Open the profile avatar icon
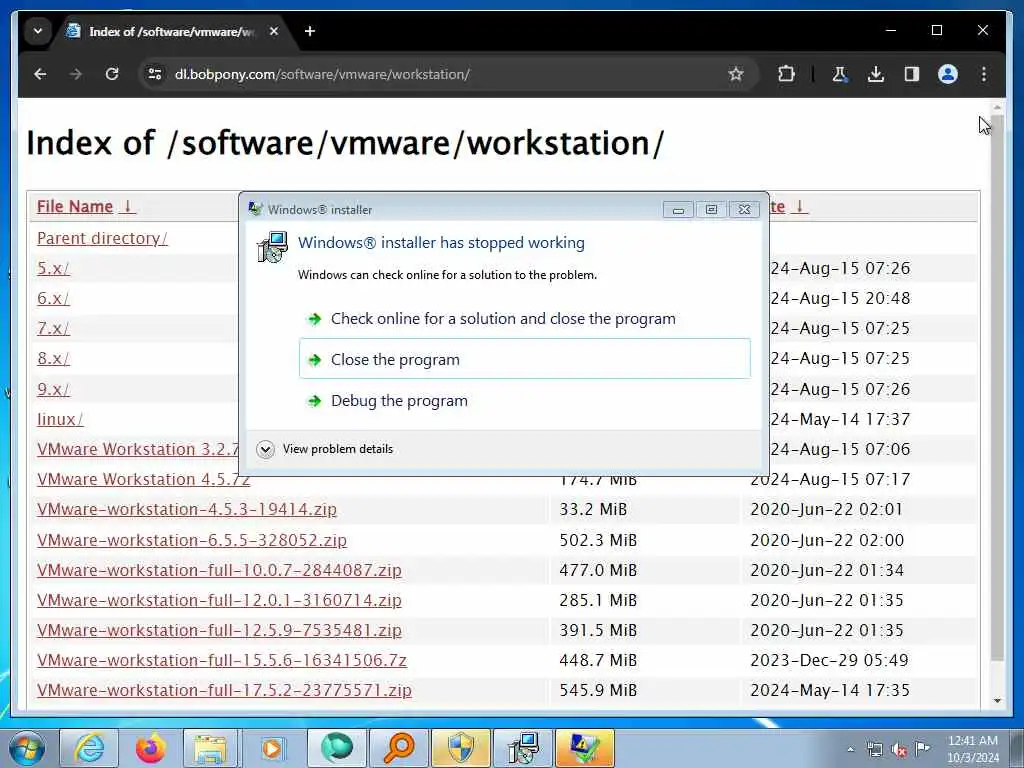1024x768 pixels. 948,74
